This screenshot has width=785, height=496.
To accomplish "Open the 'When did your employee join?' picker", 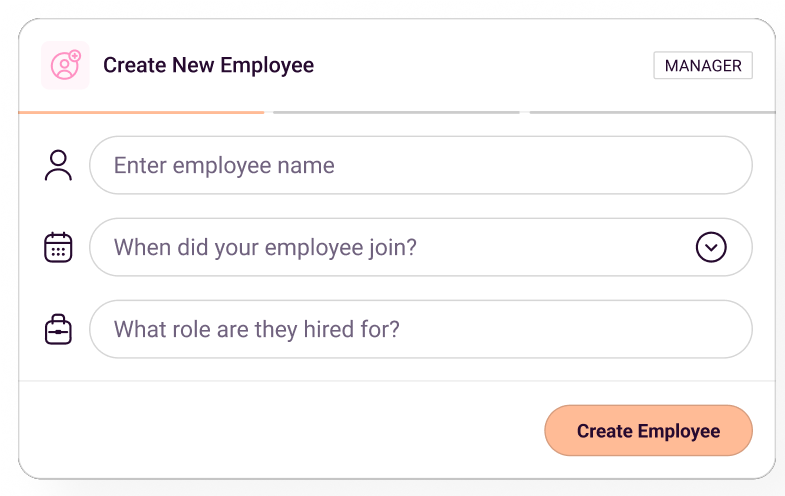I will tap(400, 247).
